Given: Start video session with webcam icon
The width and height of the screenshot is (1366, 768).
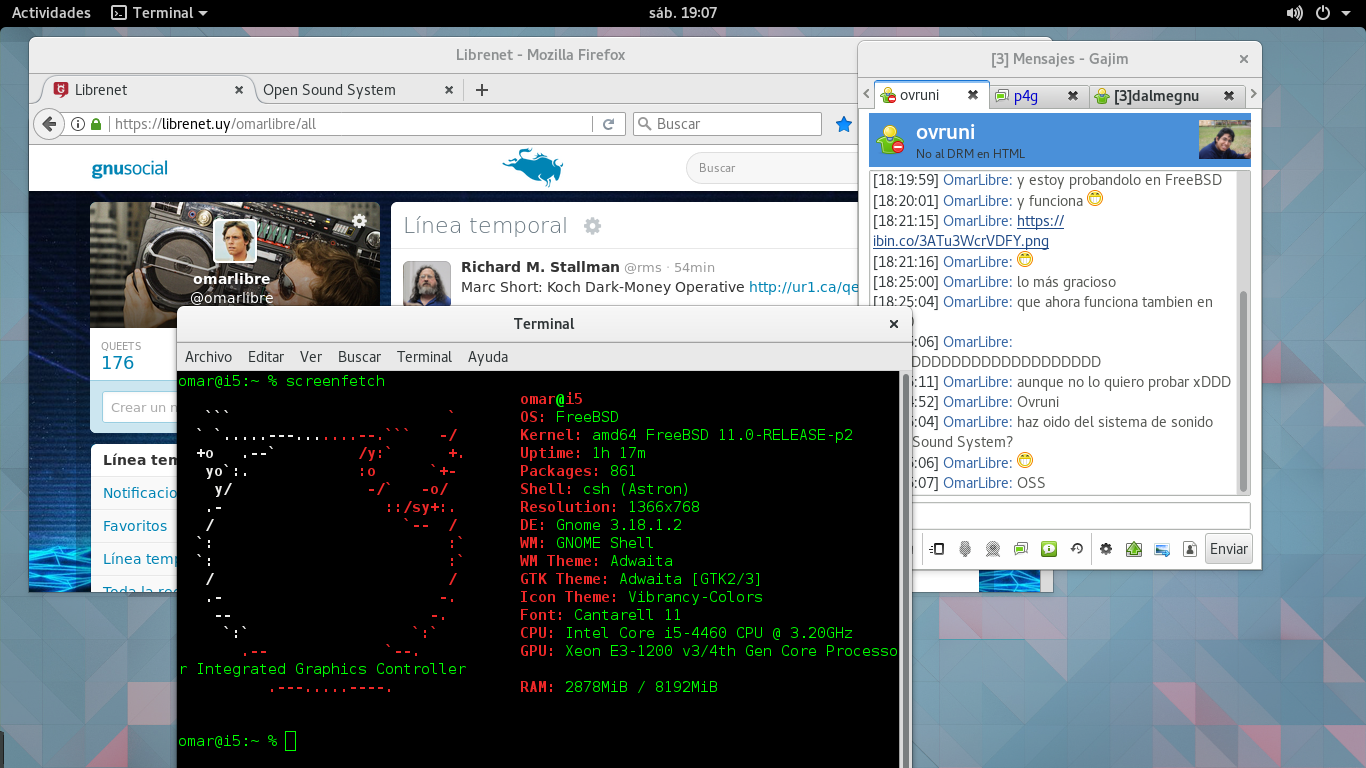Looking at the screenshot, I should click(x=993, y=549).
